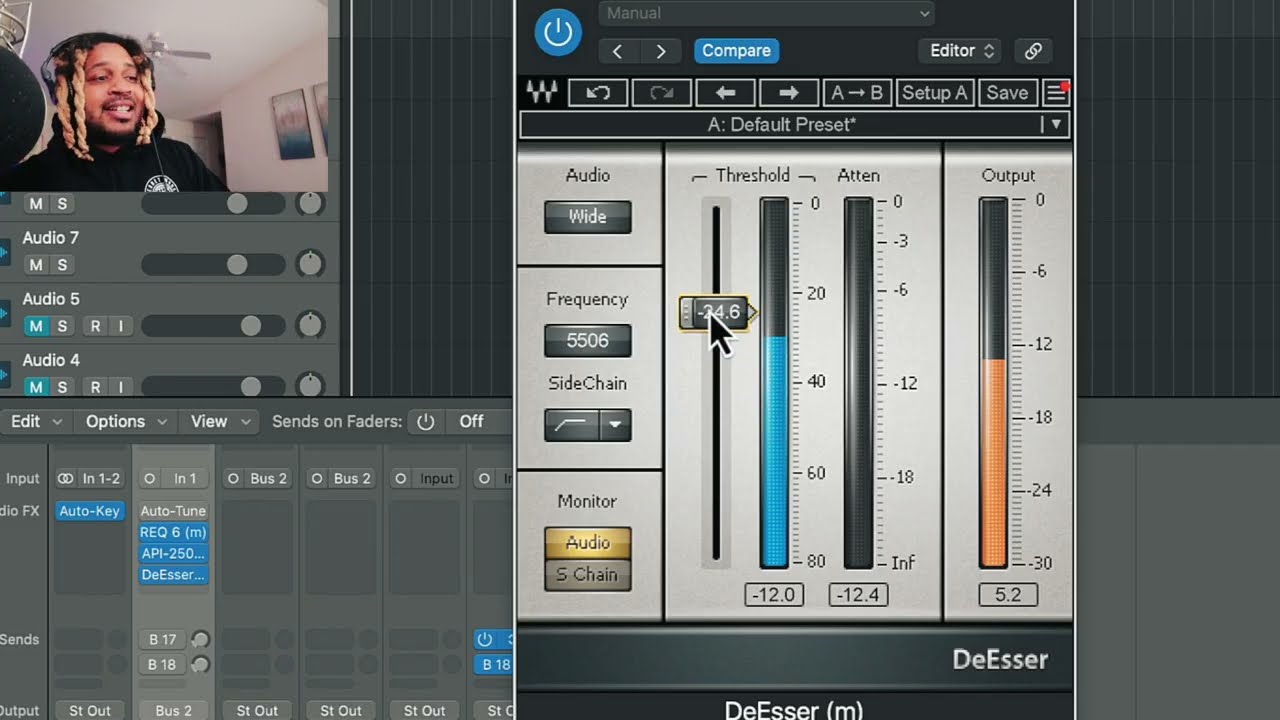Go to previous plugin setting with left chevron
Viewport: 1280px width, 720px height.
point(617,51)
